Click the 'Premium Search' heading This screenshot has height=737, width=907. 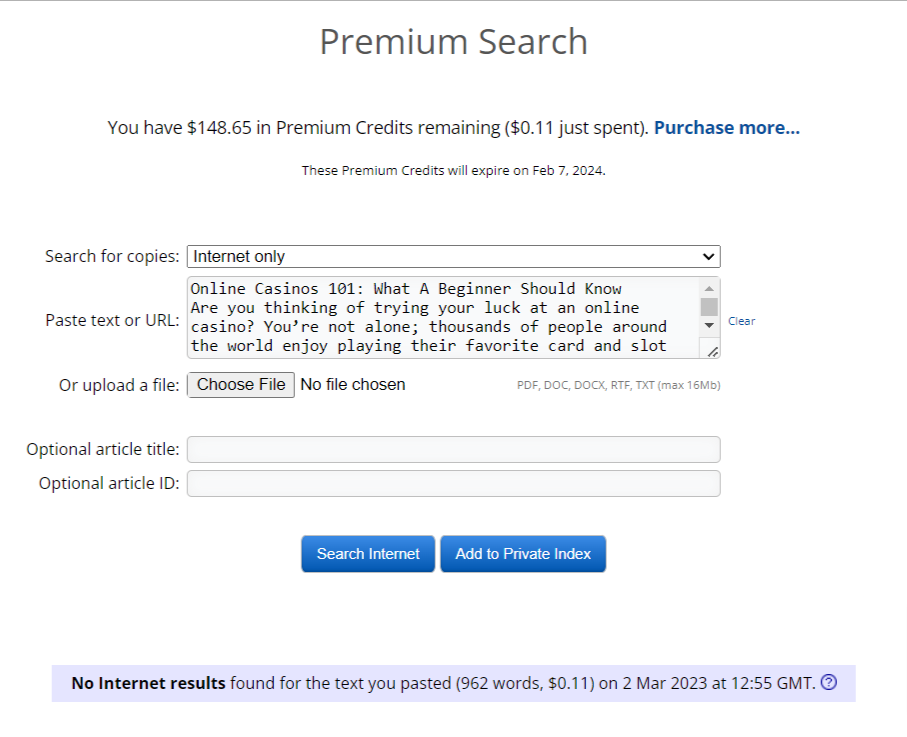pyautogui.click(x=454, y=42)
